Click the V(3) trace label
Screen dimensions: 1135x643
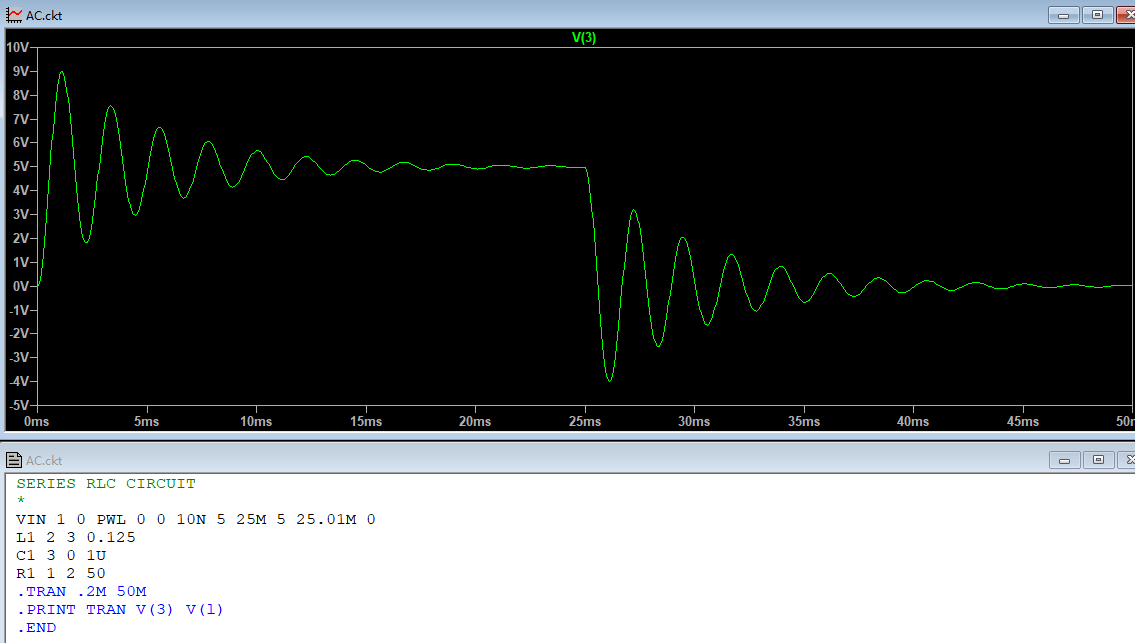click(584, 38)
